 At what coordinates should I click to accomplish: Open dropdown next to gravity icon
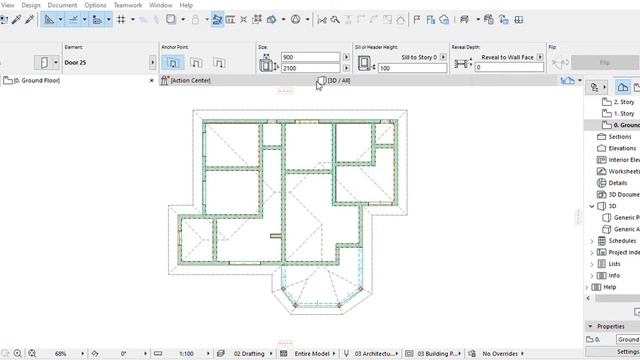(x=183, y=20)
